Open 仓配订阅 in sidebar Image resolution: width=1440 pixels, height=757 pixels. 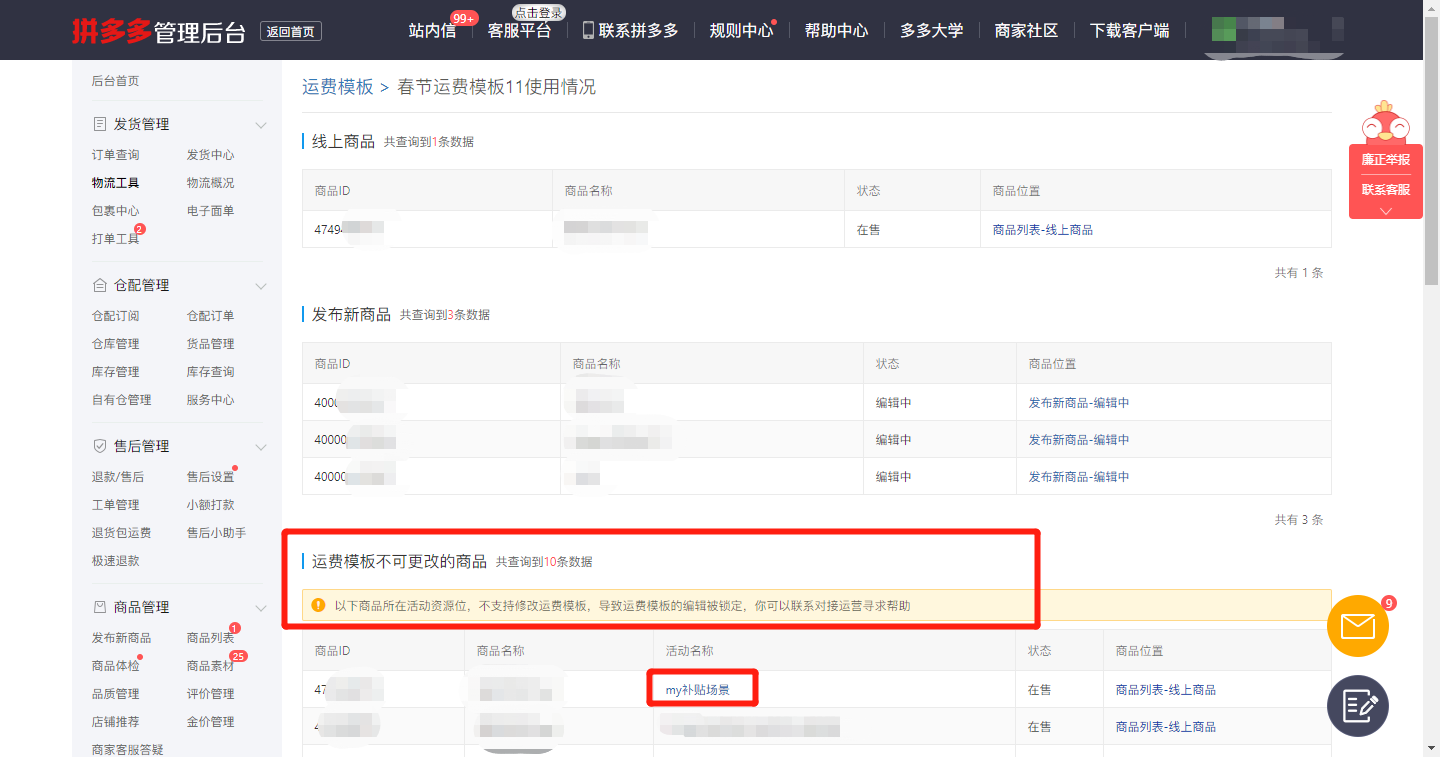(x=116, y=316)
